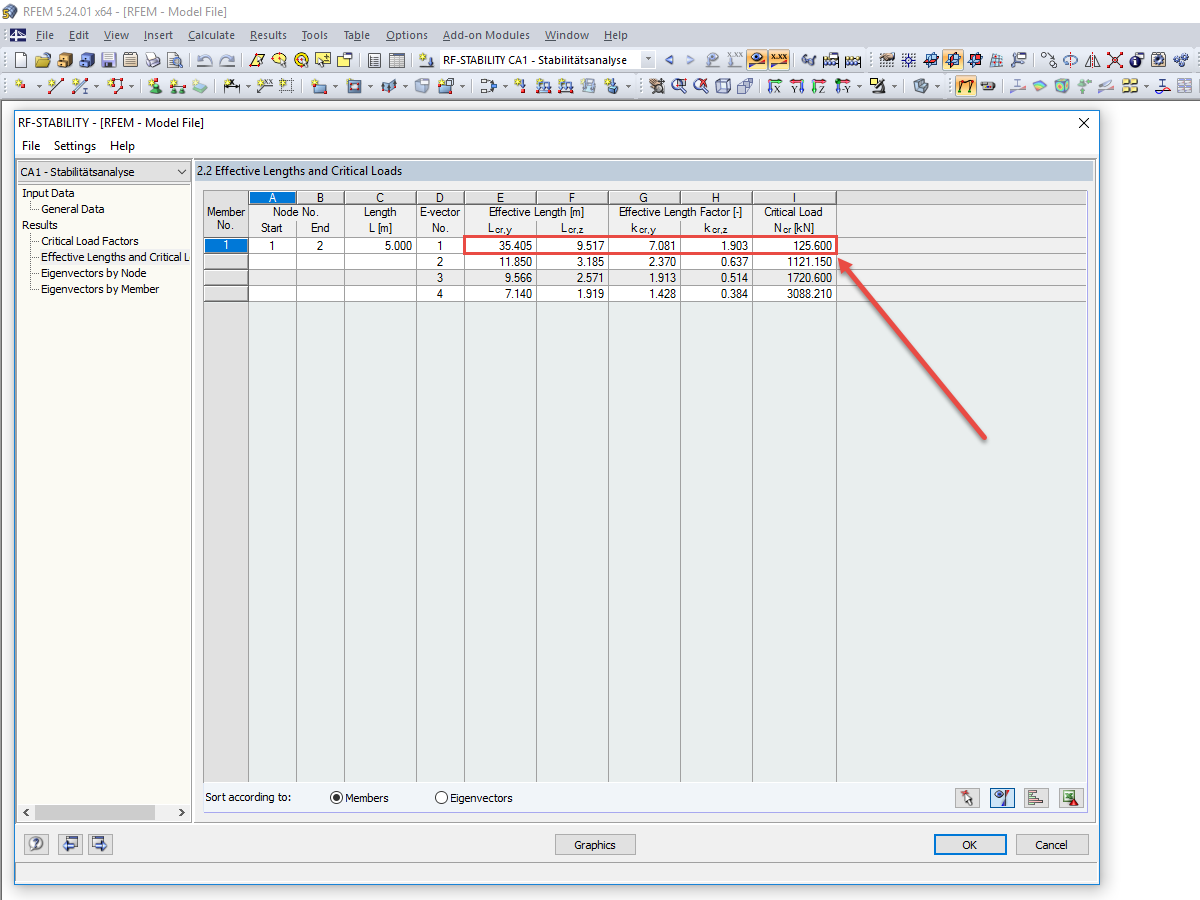Select Eigenvectors by Member tree item

click(x=100, y=289)
